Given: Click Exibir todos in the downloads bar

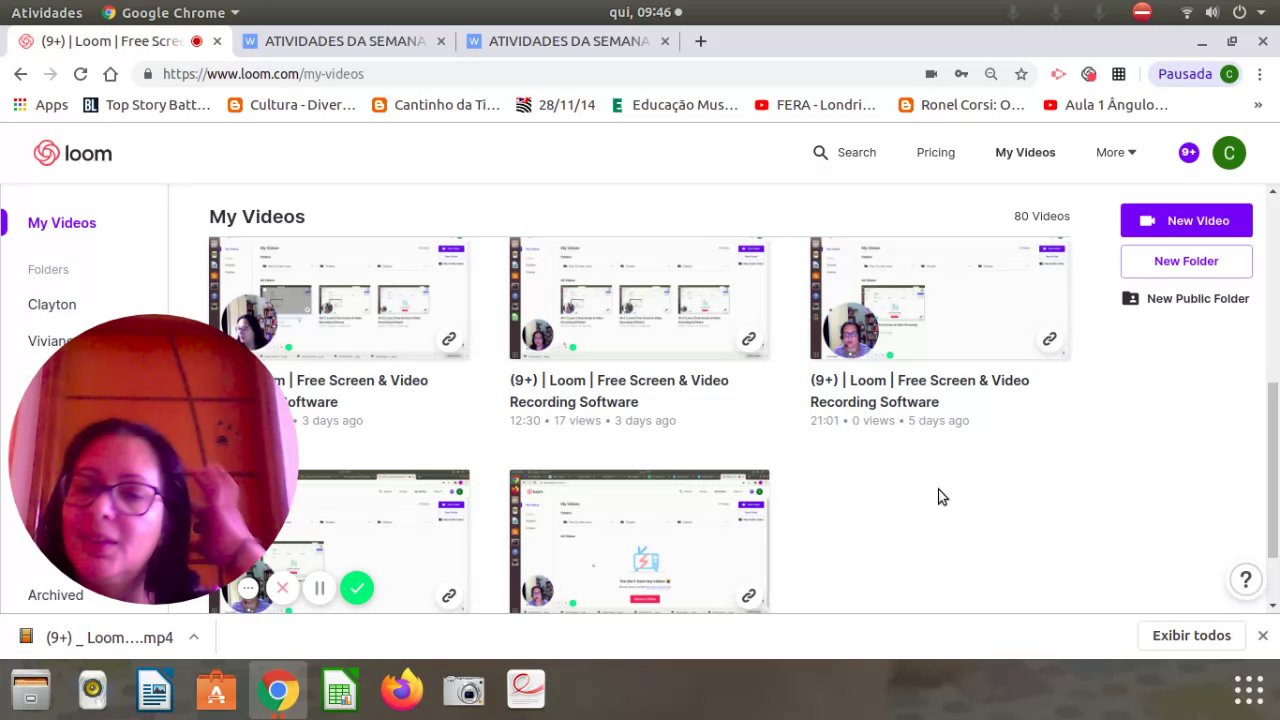Looking at the screenshot, I should click(1191, 636).
